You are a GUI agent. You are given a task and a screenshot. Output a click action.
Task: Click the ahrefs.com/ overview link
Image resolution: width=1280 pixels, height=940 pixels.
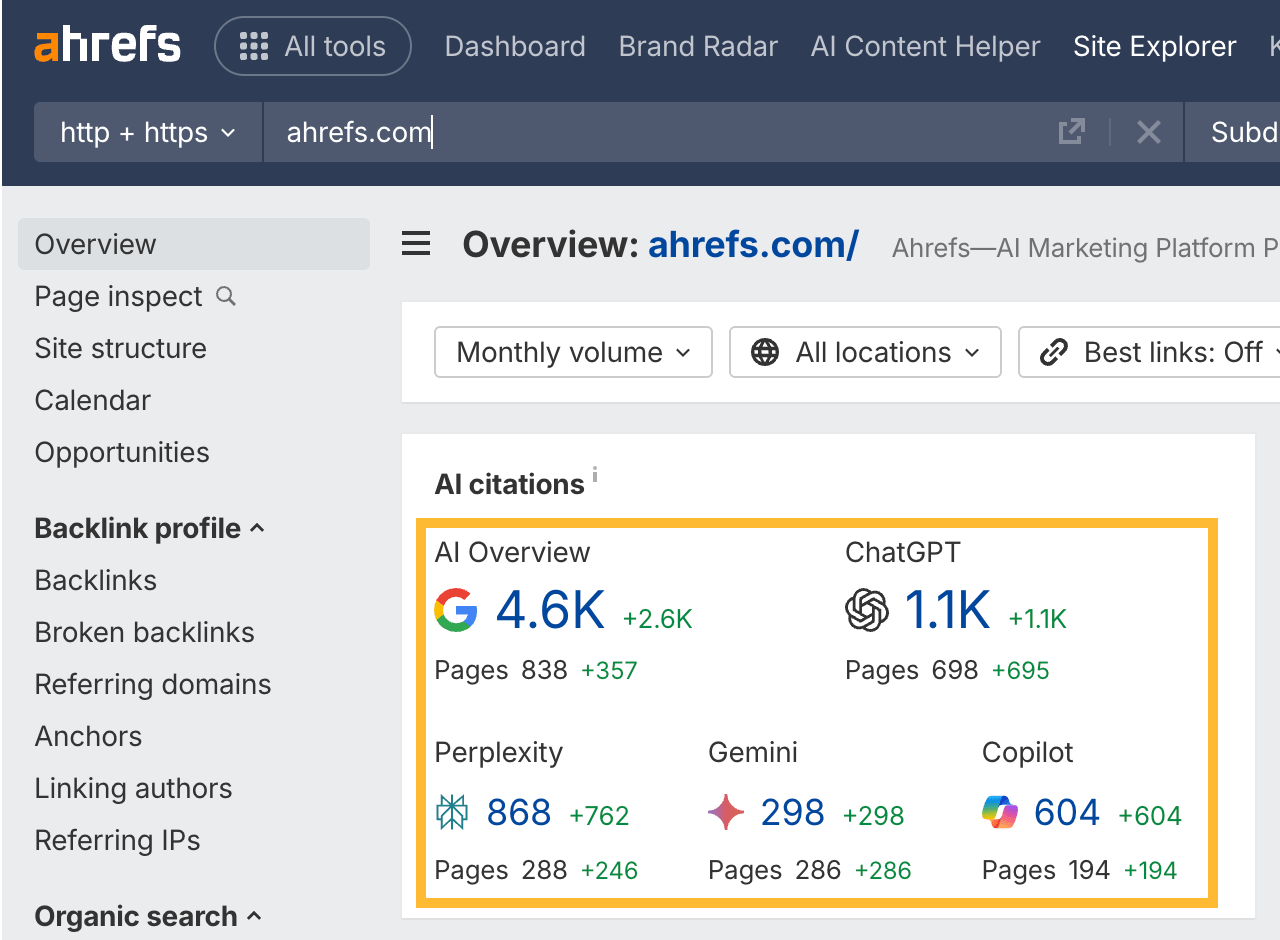pos(753,244)
